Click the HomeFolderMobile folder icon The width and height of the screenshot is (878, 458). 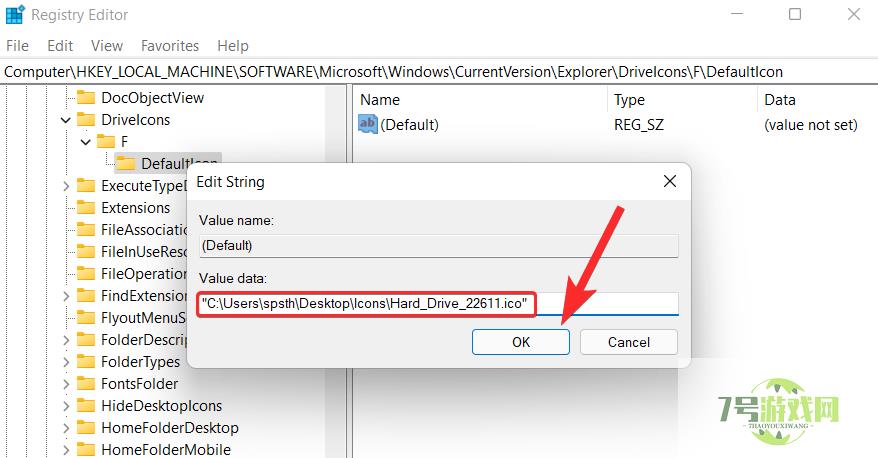tap(86, 450)
